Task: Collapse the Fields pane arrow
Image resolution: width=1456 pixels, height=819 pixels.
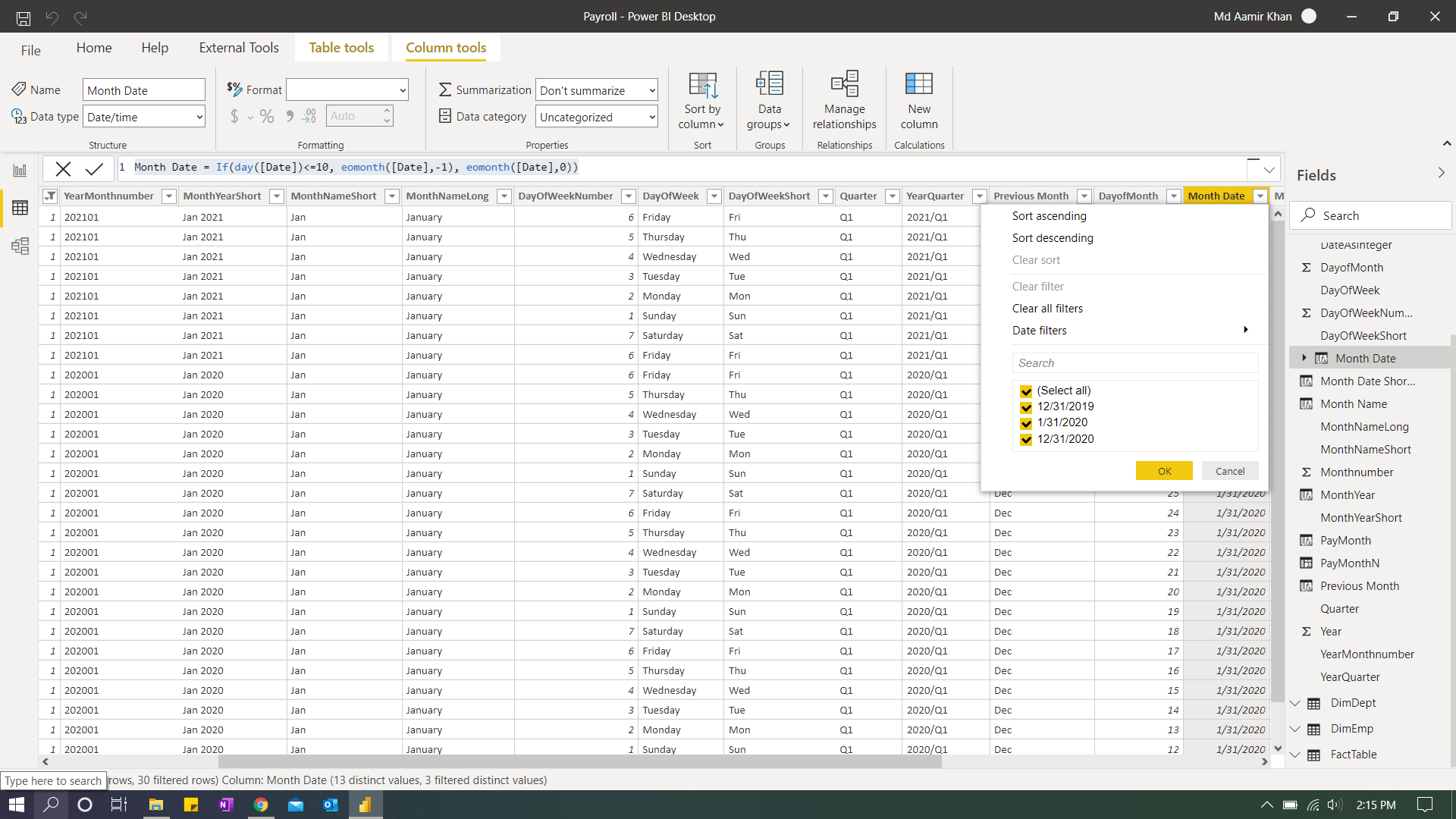Action: point(1441,174)
